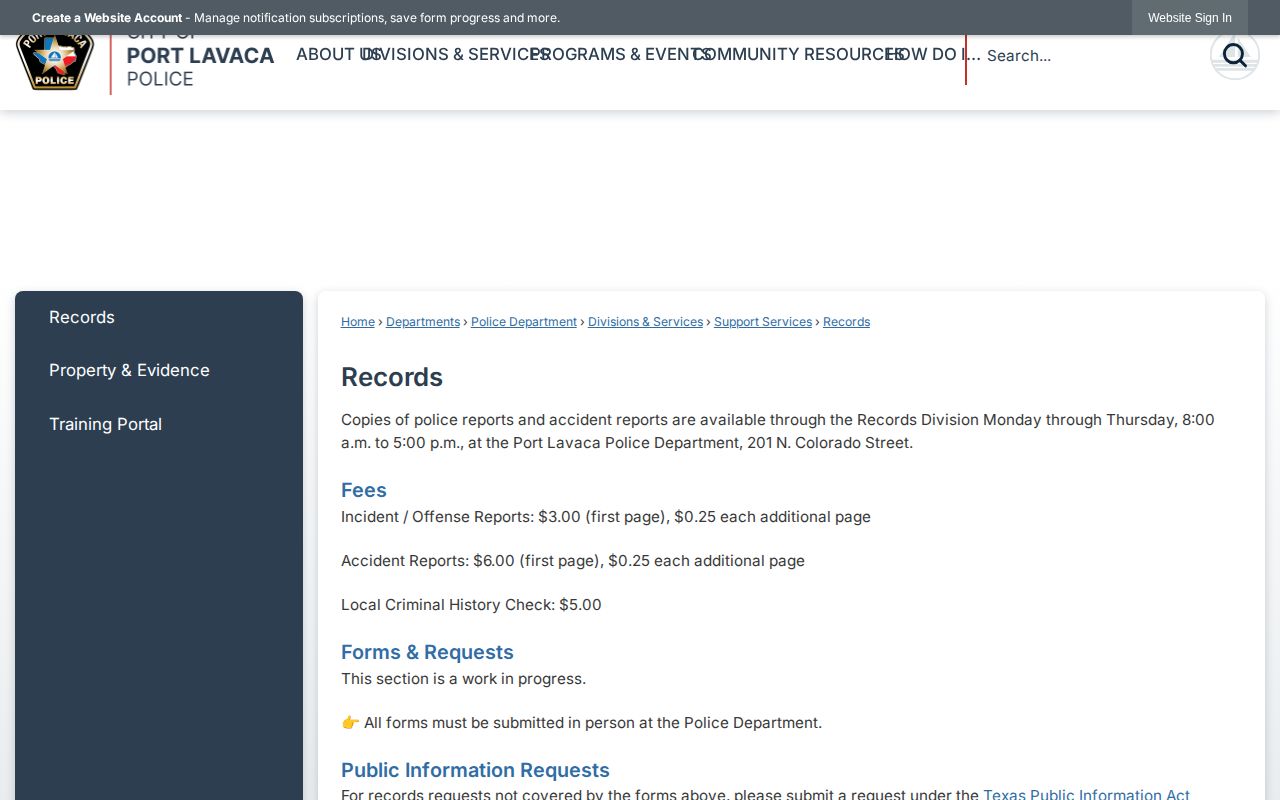Click the Departments breadcrumb link
The width and height of the screenshot is (1280, 800).
pyautogui.click(x=423, y=322)
